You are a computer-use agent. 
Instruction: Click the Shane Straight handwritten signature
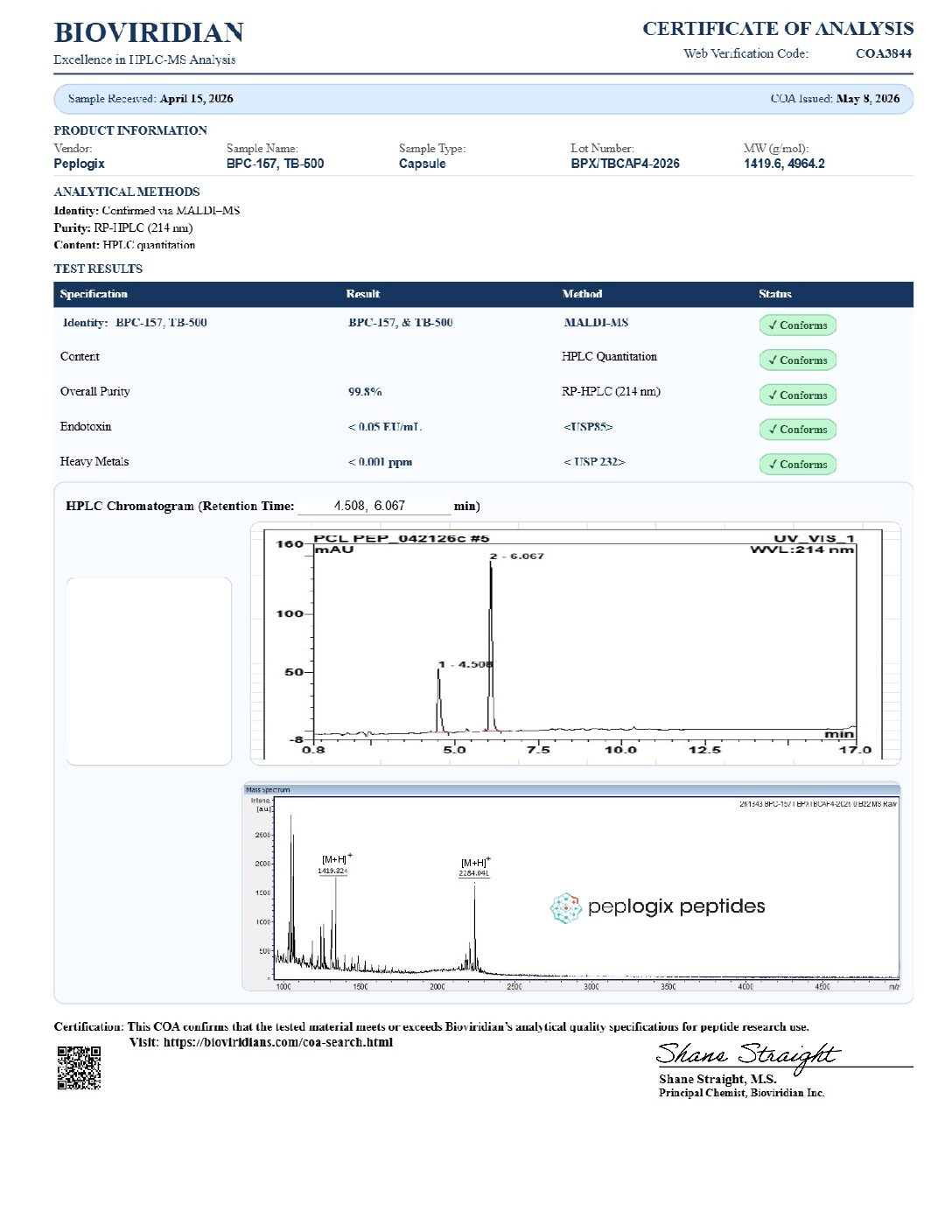748,1055
